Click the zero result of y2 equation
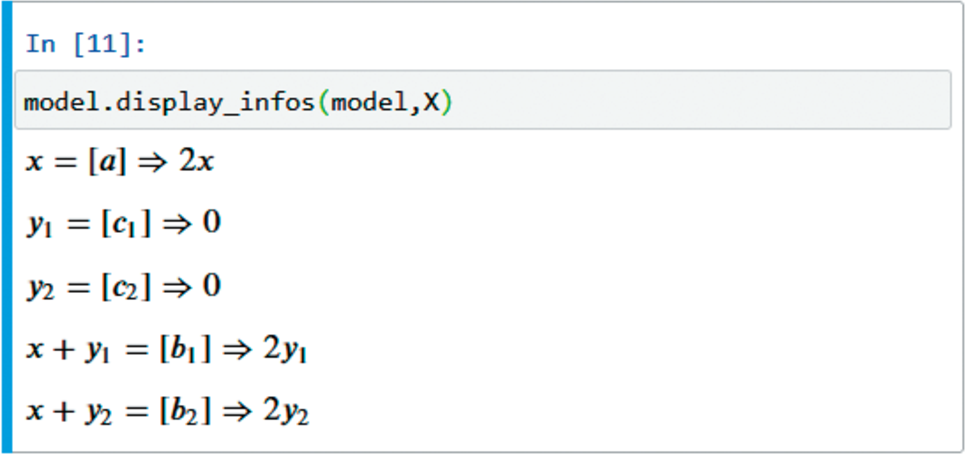Image resolution: width=965 pixels, height=455 pixels. point(211,286)
